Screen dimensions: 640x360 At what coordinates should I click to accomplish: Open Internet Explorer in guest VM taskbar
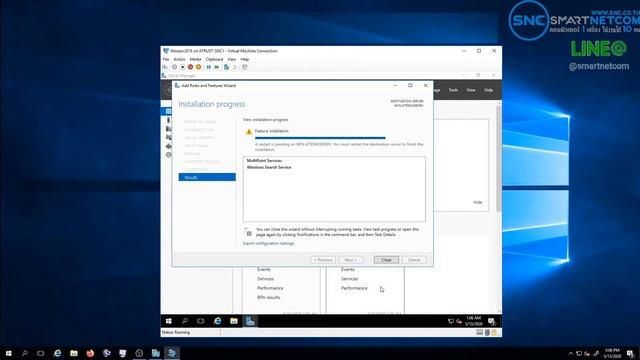pyautogui.click(x=218, y=321)
